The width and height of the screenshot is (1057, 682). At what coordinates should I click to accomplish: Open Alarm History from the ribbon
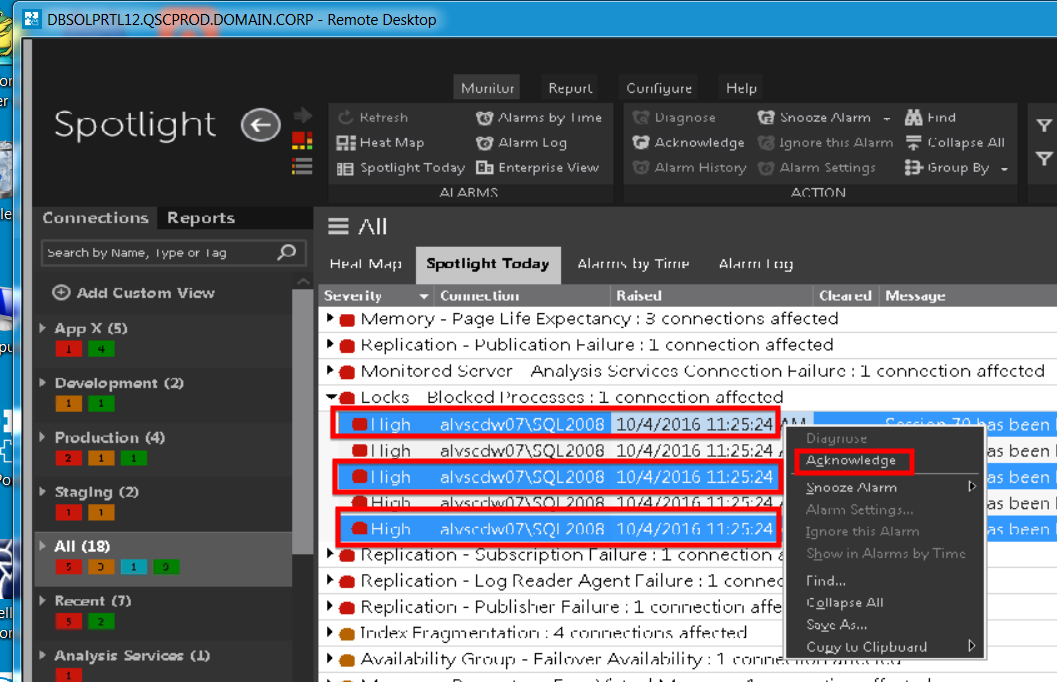point(689,168)
